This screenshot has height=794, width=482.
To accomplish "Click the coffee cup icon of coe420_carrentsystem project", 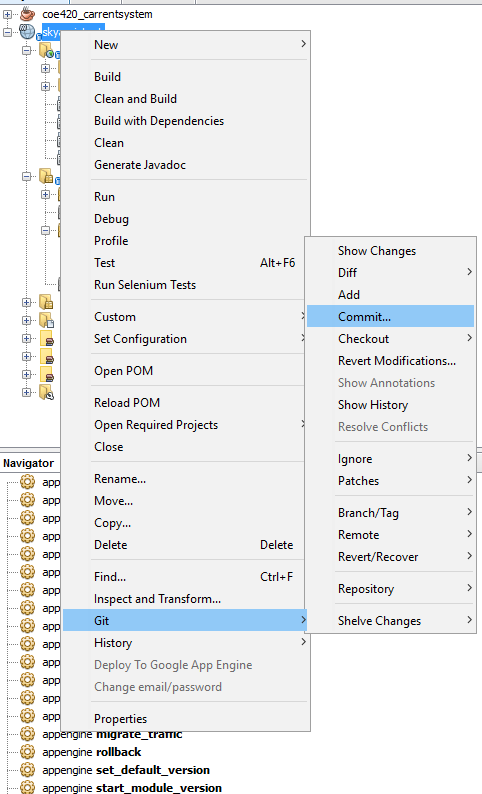I will point(27,14).
